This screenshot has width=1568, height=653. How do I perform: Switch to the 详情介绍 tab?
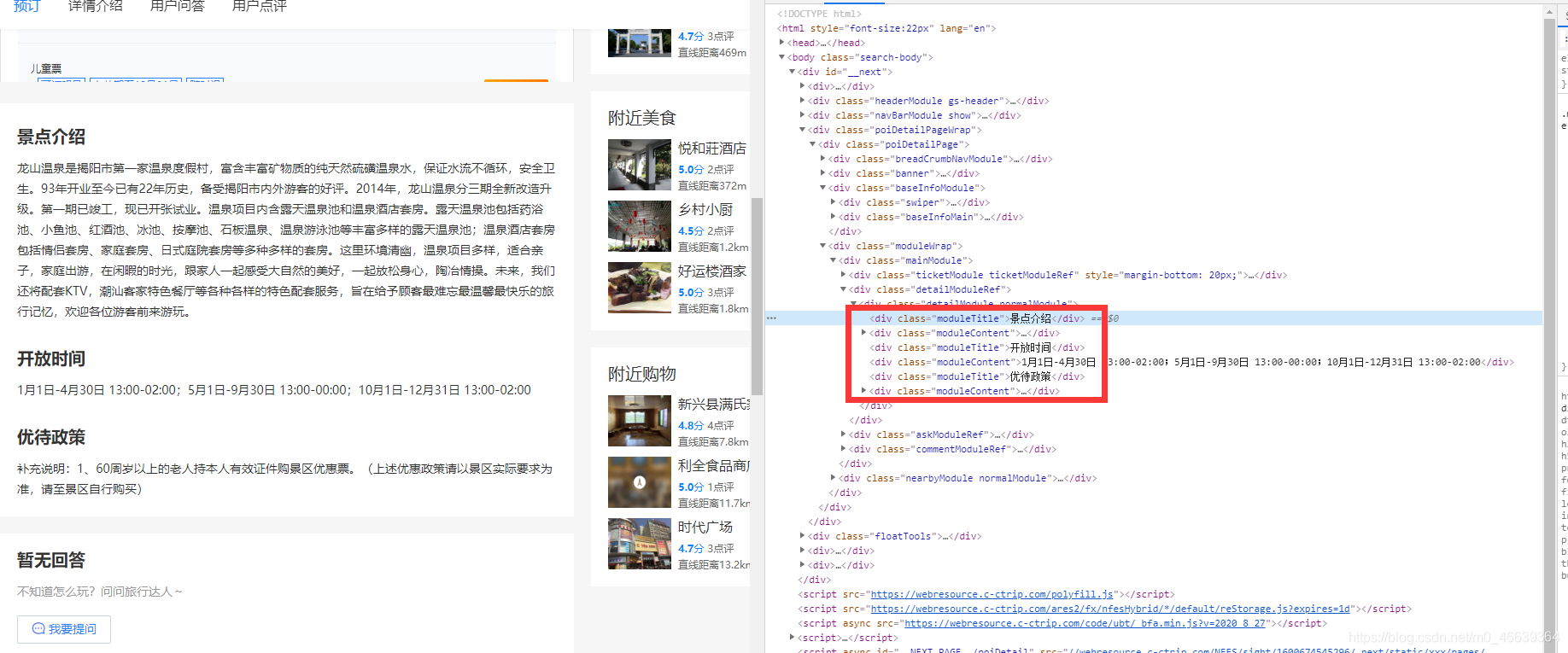96,6
